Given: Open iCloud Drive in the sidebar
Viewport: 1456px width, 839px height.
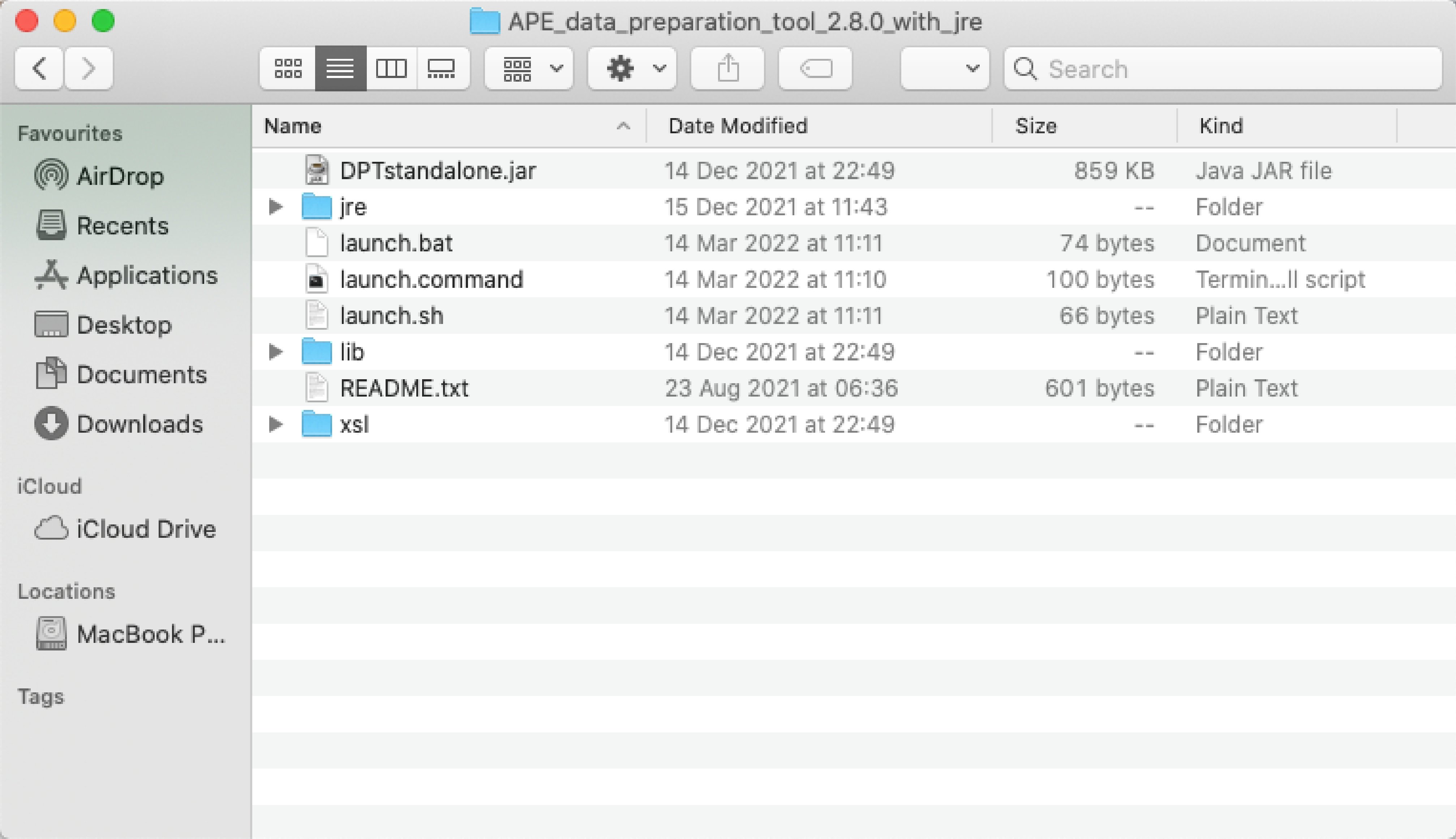Looking at the screenshot, I should coord(125,528).
